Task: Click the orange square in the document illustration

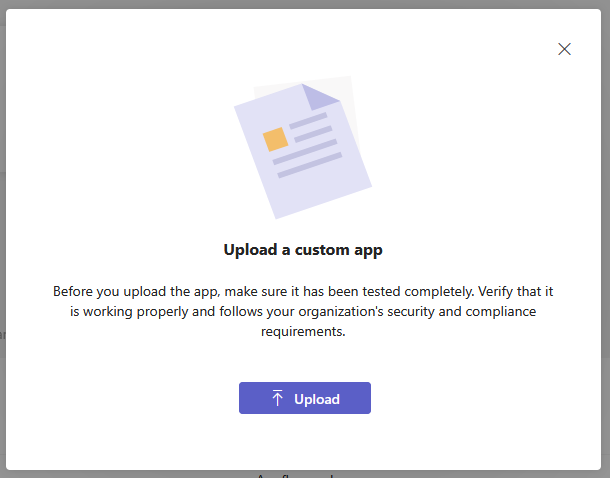Action: click(275, 138)
